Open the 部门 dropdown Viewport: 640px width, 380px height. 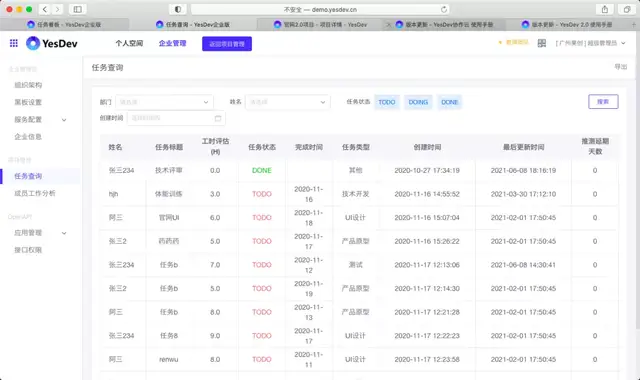[x=164, y=102]
